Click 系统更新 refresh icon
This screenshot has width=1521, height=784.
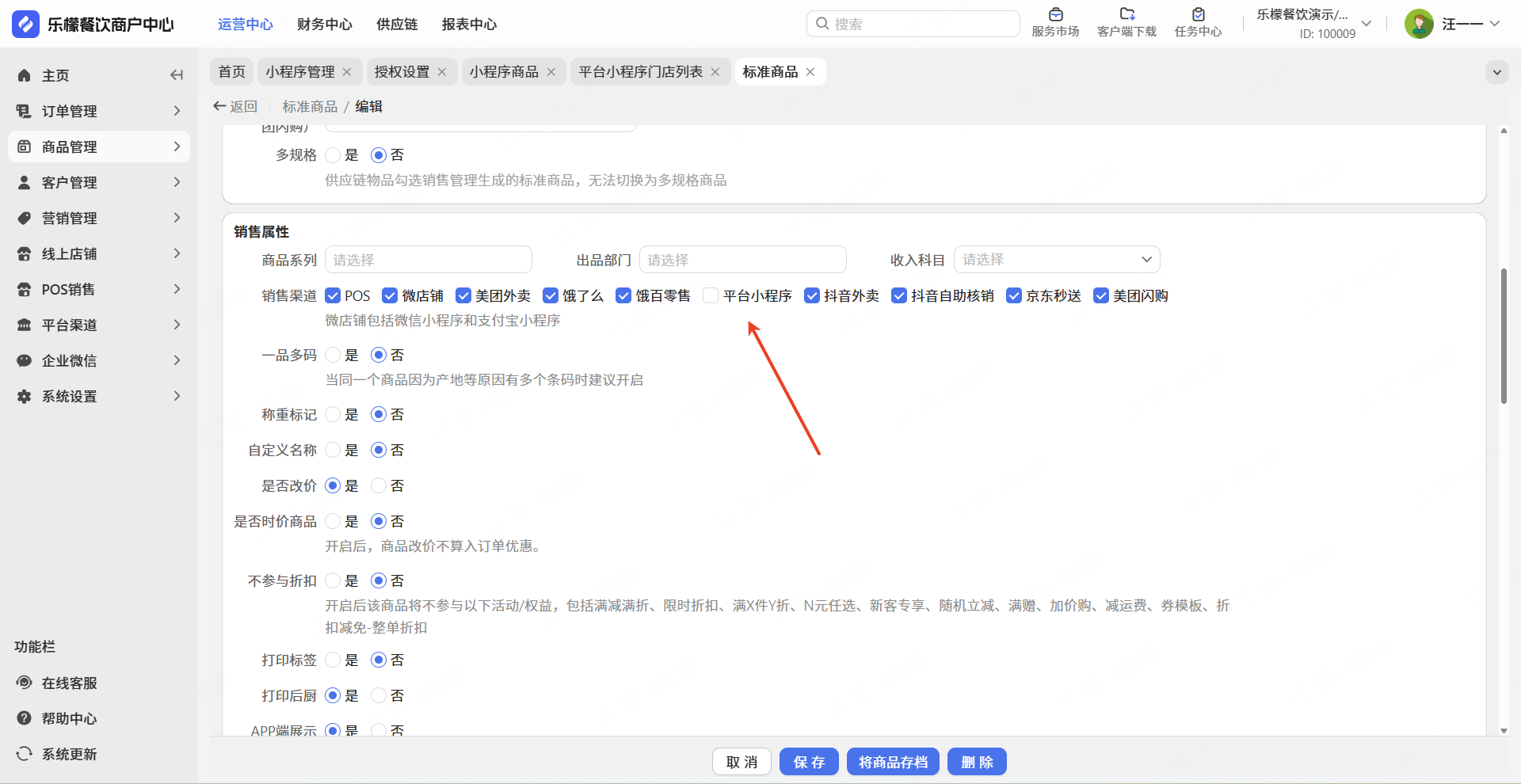pos(25,754)
